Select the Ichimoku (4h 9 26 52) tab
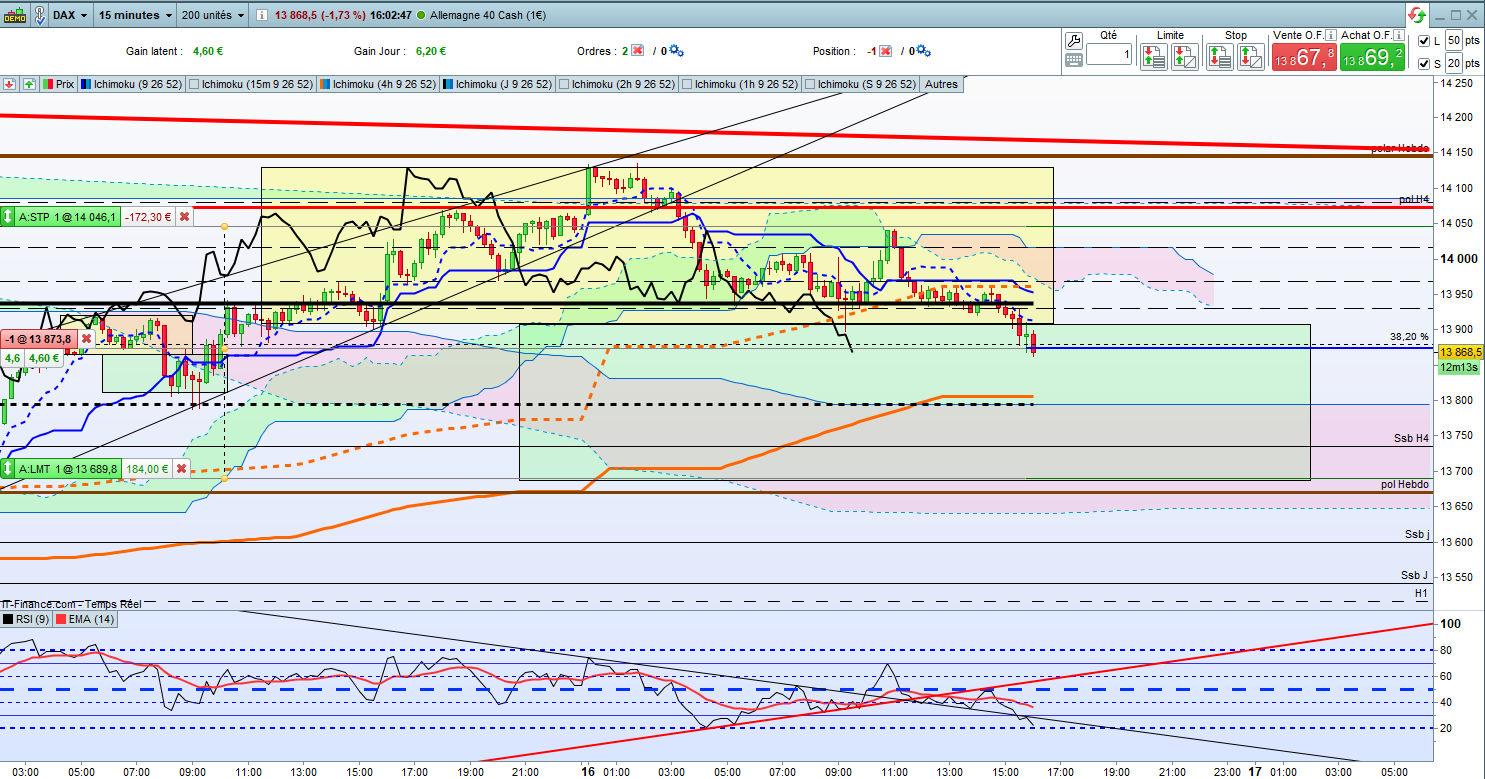1485x779 pixels. (378, 85)
